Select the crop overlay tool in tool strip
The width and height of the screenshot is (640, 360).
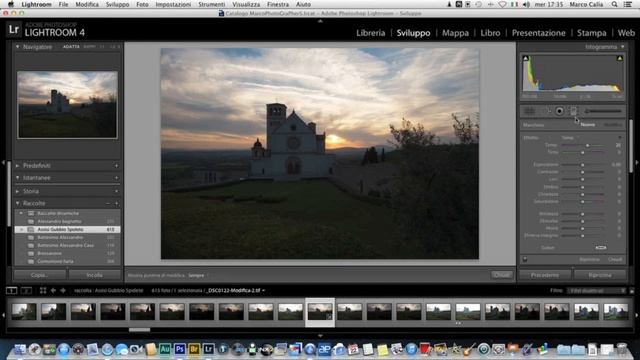529,111
